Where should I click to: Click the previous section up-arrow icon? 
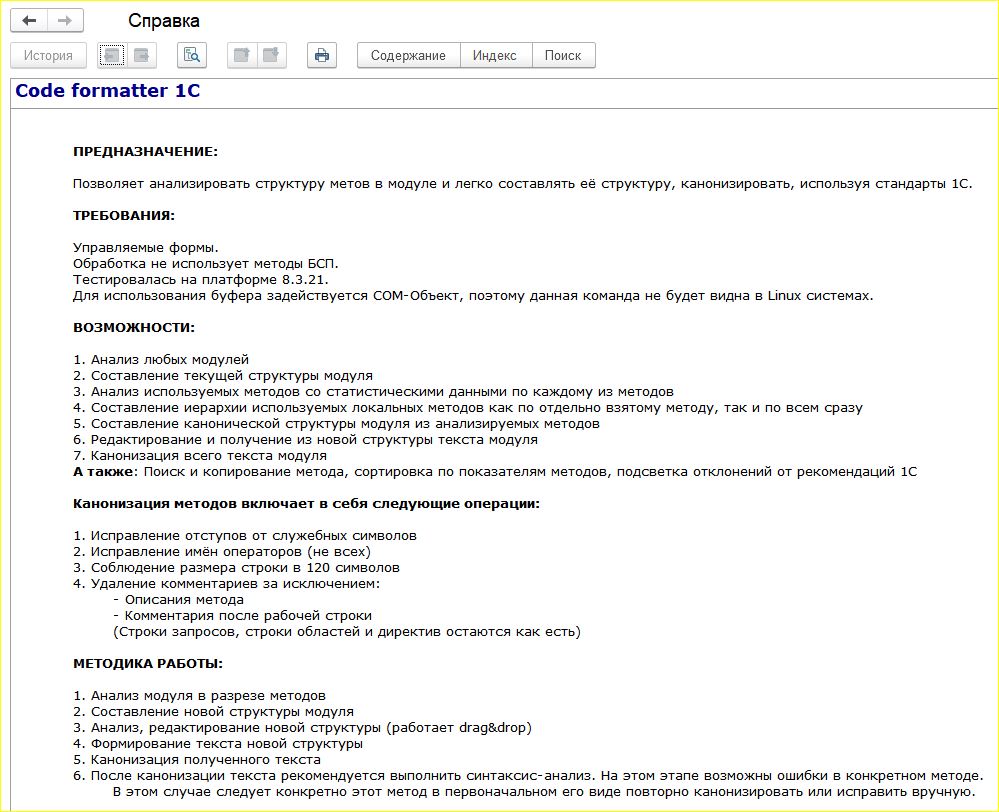pyautogui.click(x=241, y=55)
